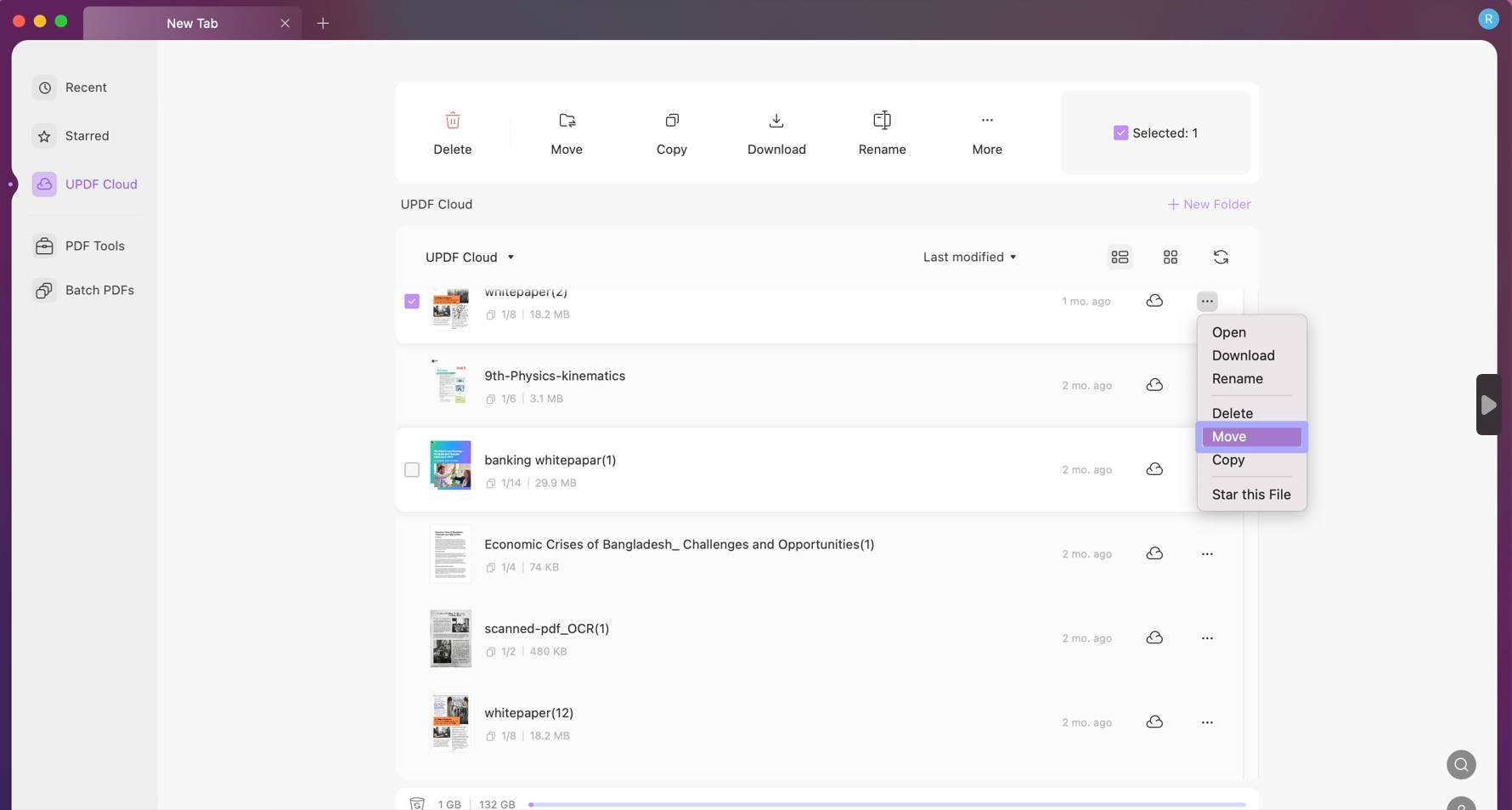Open Batch PDFs from the sidebar
The height and width of the screenshot is (810, 1512).
coord(84,291)
